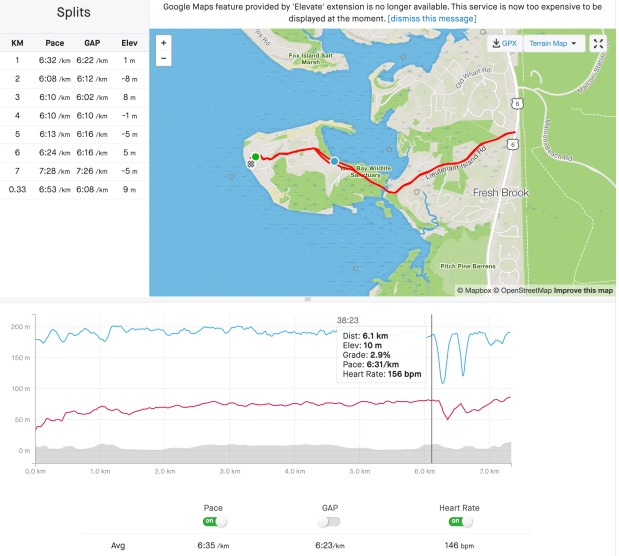Turn off the Pace toggle
The width and height of the screenshot is (619, 556).
point(213,521)
